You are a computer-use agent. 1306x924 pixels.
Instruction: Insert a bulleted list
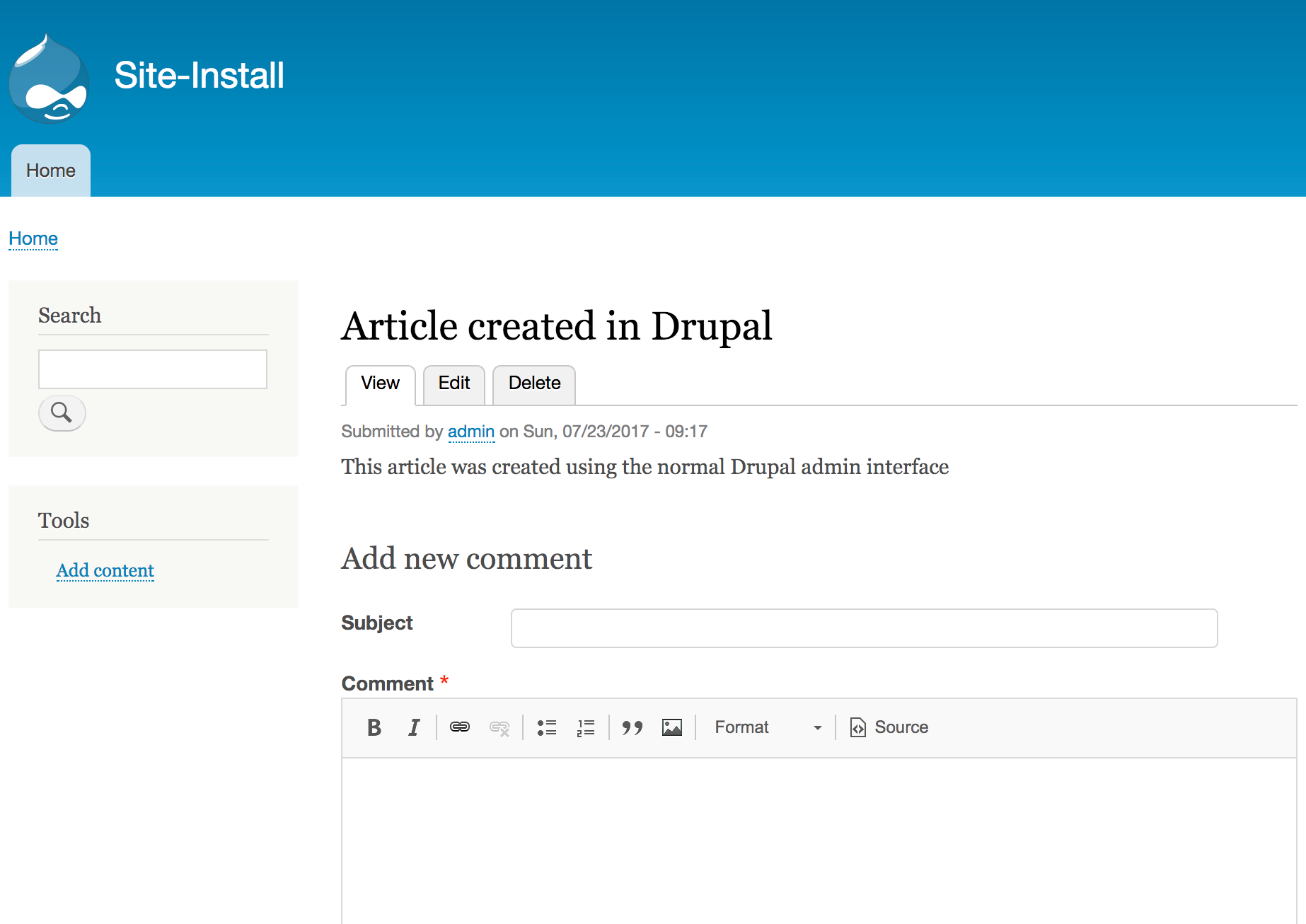pyautogui.click(x=547, y=727)
